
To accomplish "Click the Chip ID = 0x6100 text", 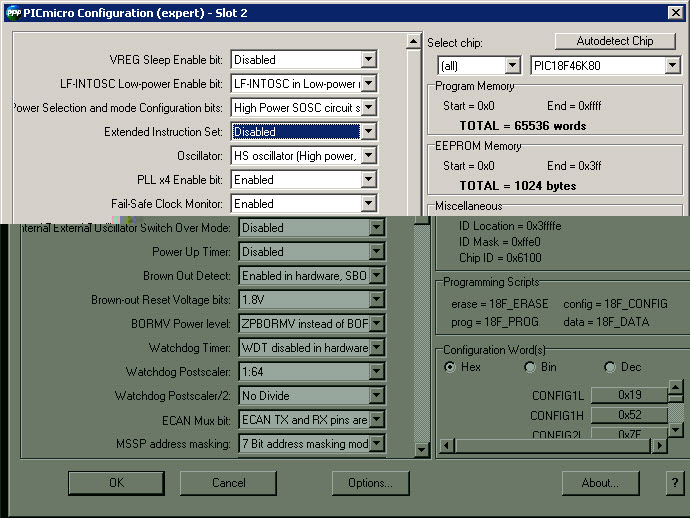I will click(x=500, y=257).
